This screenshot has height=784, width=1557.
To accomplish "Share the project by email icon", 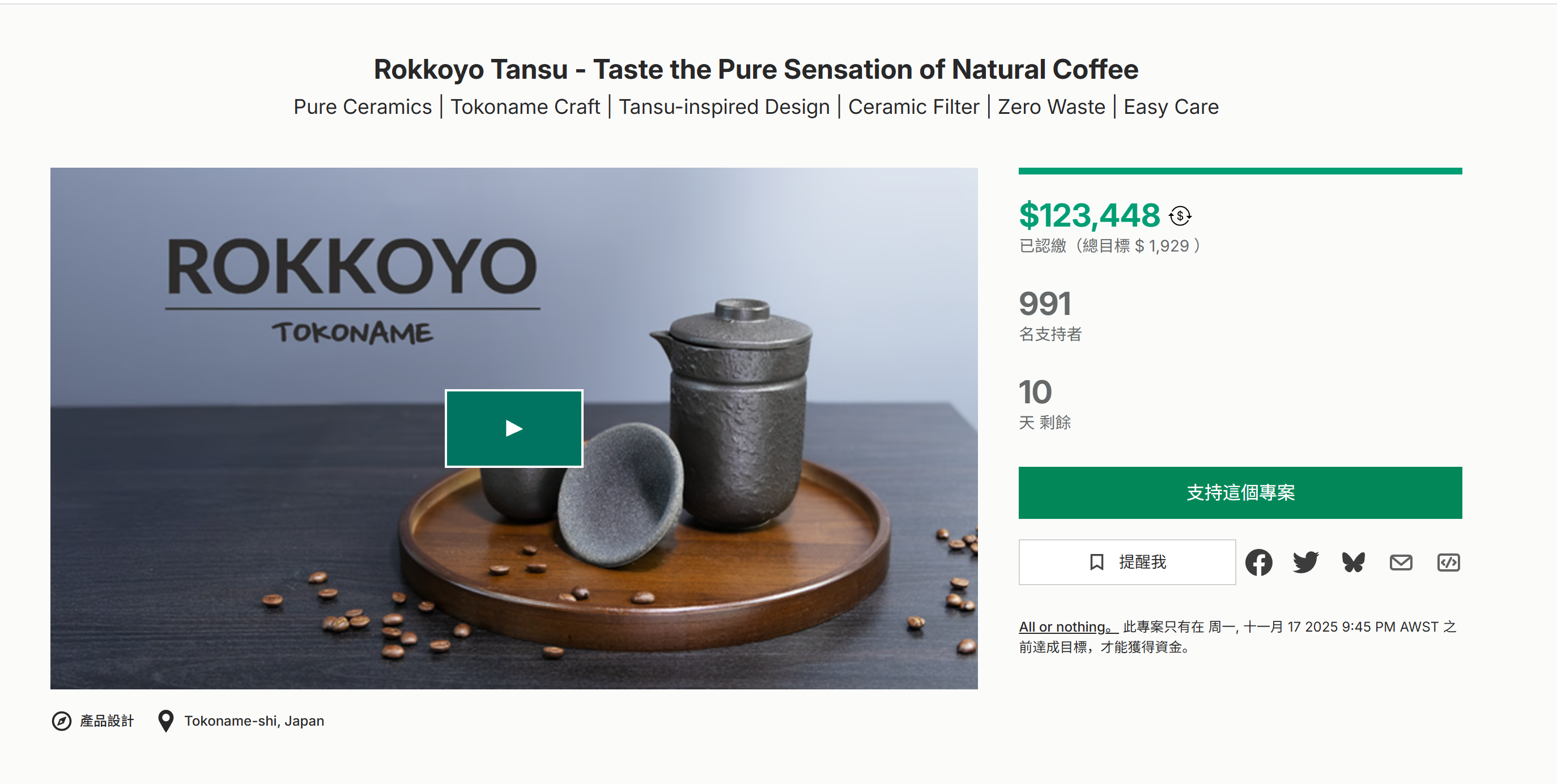I will pos(1401,562).
